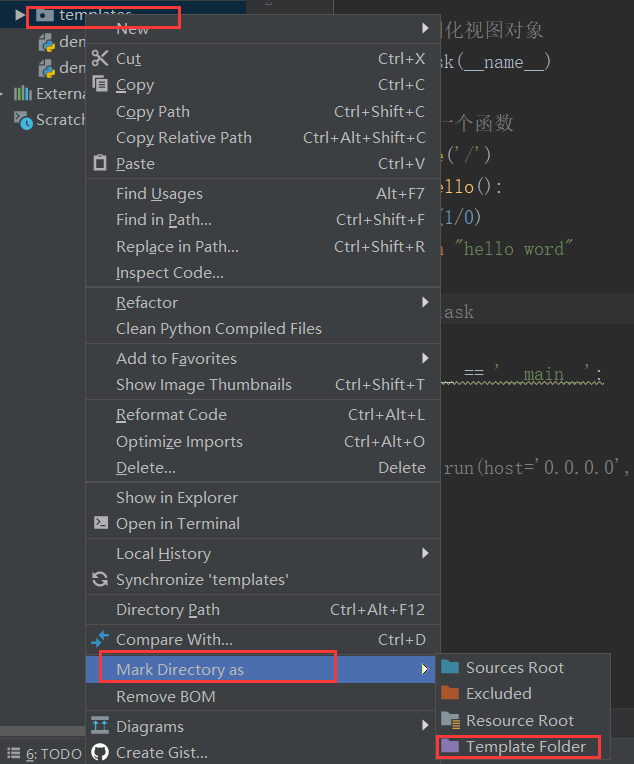Expand Mark Directory as submenu arrow
This screenshot has width=634, height=764.
coord(425,669)
